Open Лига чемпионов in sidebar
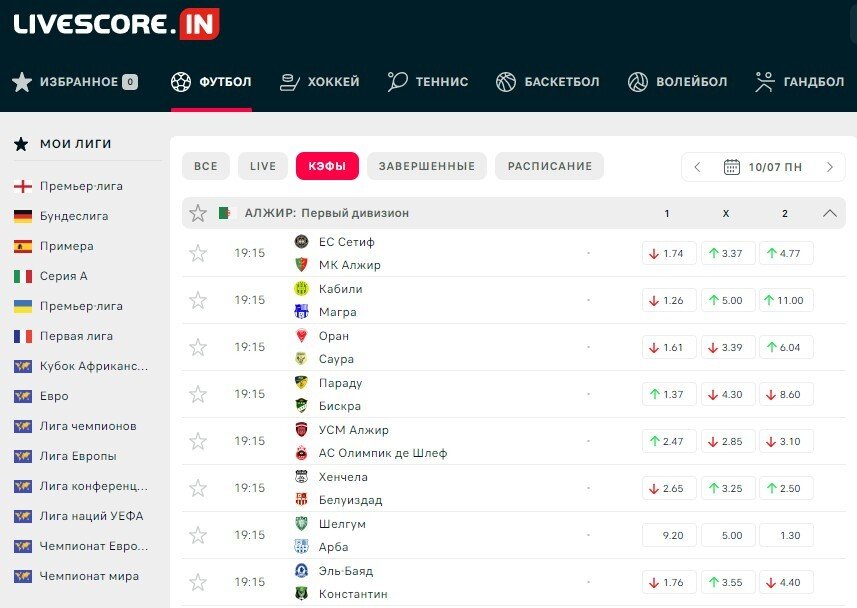The width and height of the screenshot is (857, 608). (x=88, y=426)
